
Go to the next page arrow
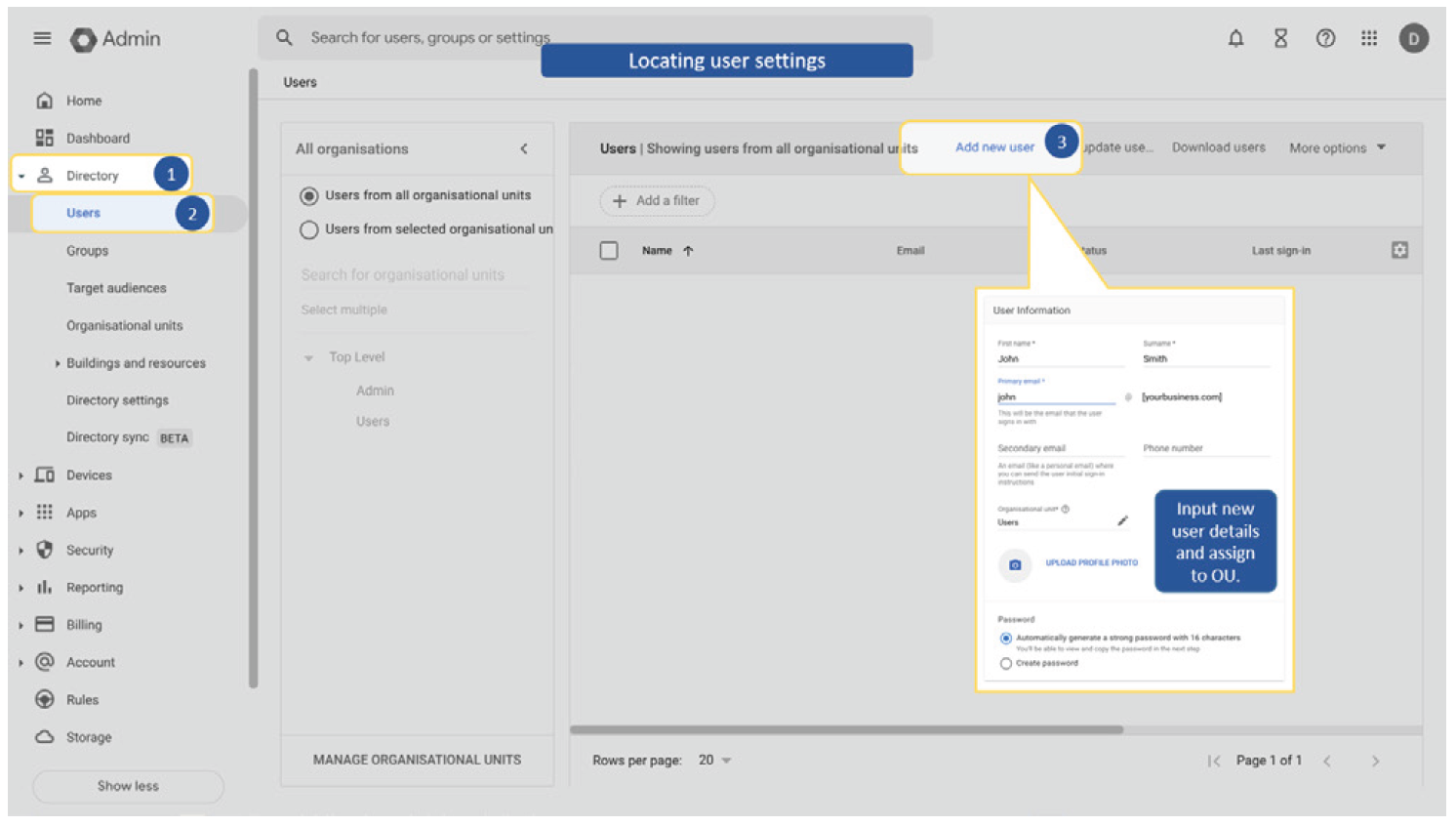(x=1375, y=761)
